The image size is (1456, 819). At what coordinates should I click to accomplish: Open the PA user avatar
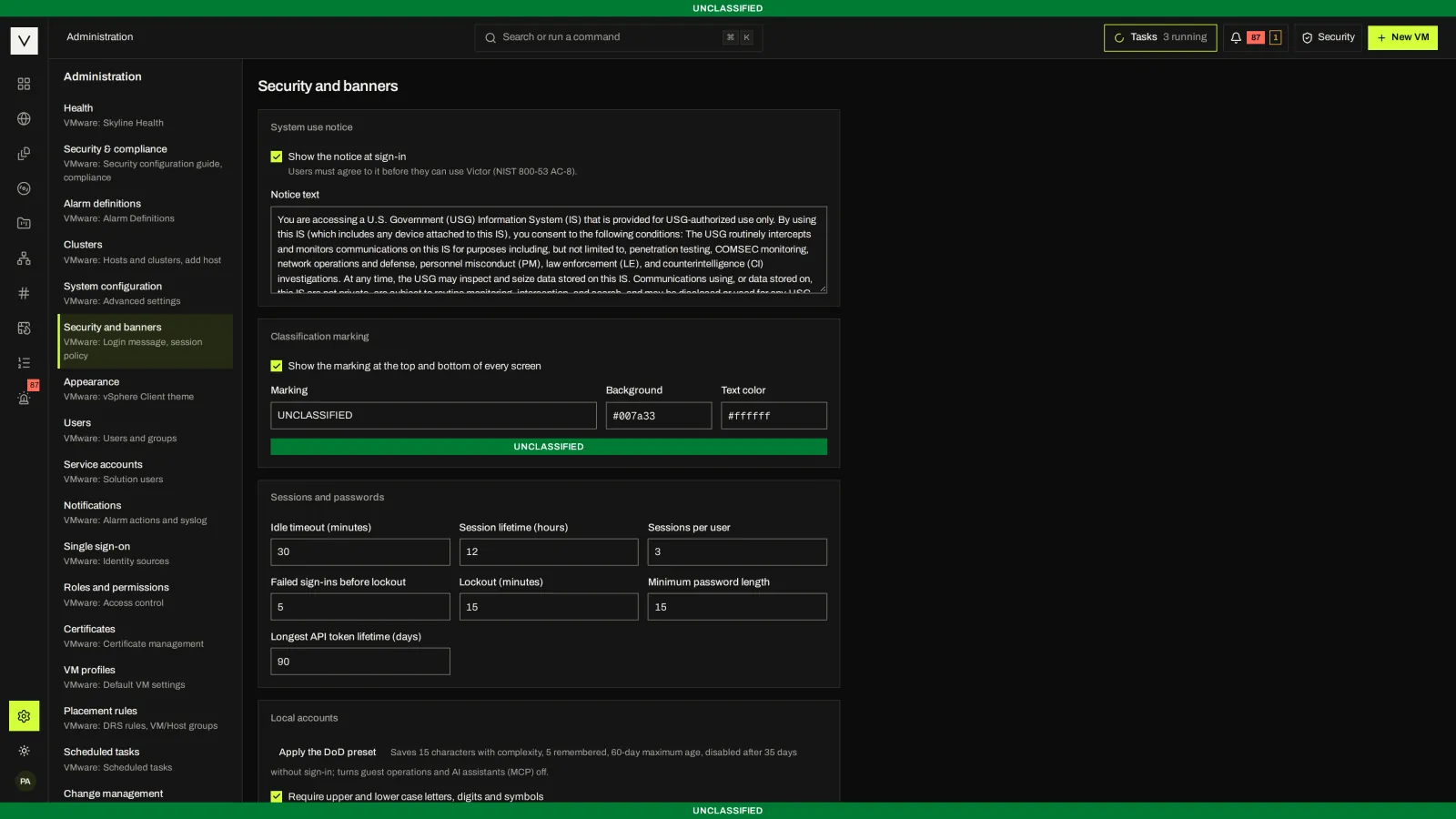pyautogui.click(x=25, y=781)
